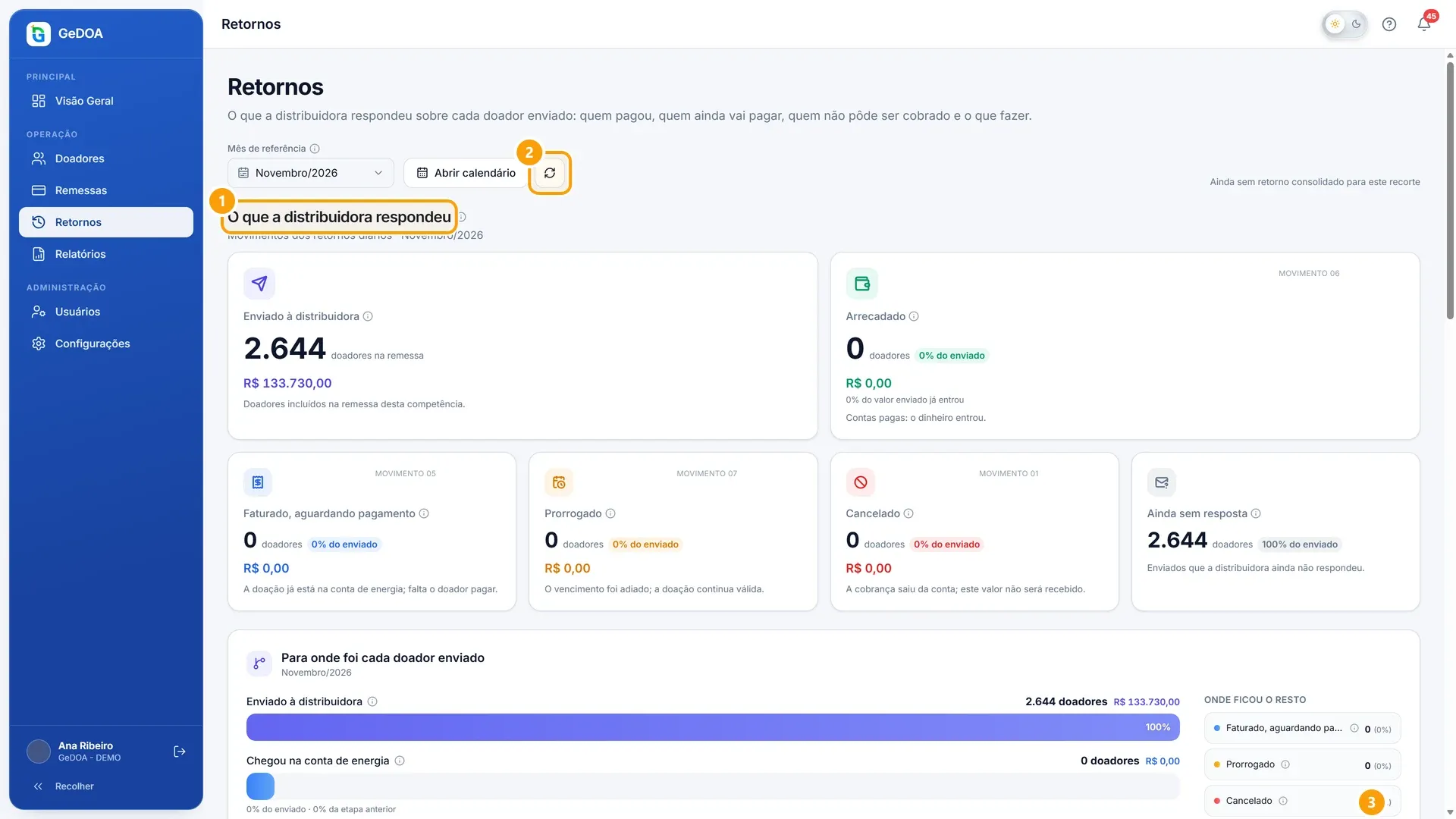Click the logout icon beside Ana Ribeiro
1456x819 pixels.
pos(180,752)
